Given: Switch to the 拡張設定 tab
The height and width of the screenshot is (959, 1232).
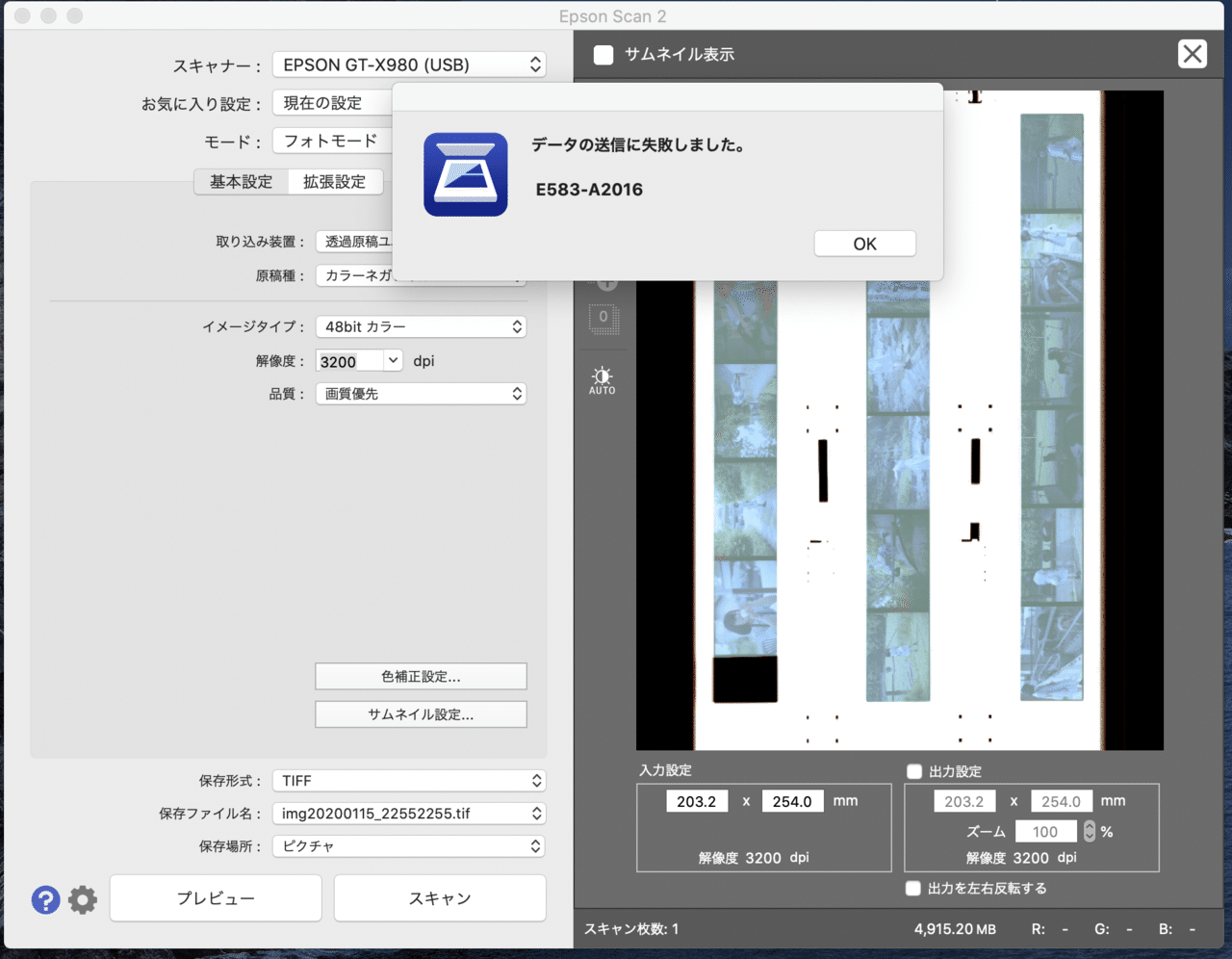Looking at the screenshot, I should pyautogui.click(x=334, y=182).
